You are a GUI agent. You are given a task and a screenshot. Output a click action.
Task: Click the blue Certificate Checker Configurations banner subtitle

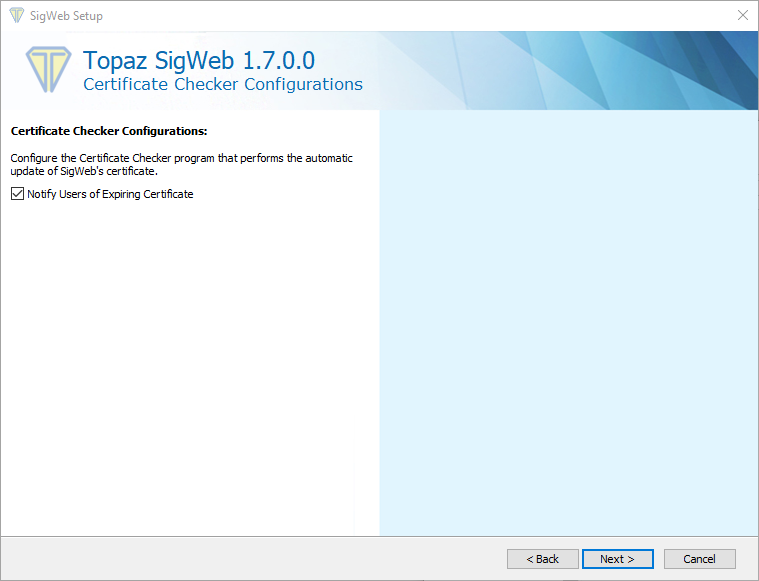222,85
